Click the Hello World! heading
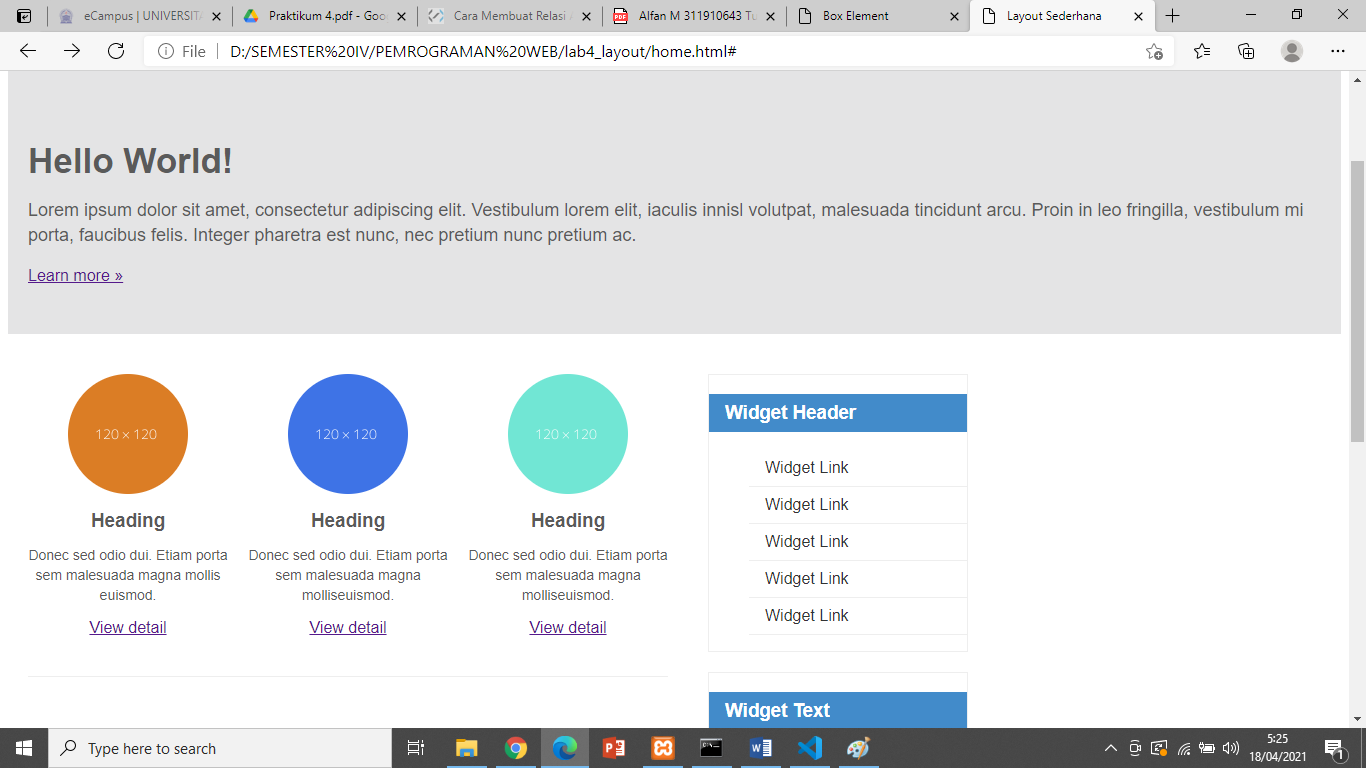The width and height of the screenshot is (1366, 768). (x=130, y=161)
